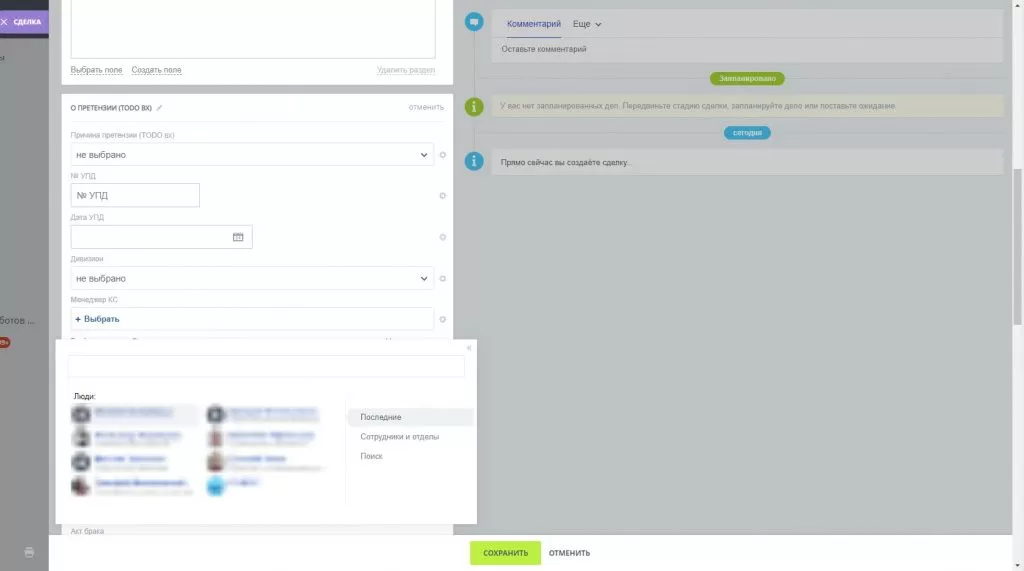The width and height of the screenshot is (1024, 571).
Task: Click gear icon next to Причина претензии field
Action: (x=442, y=155)
